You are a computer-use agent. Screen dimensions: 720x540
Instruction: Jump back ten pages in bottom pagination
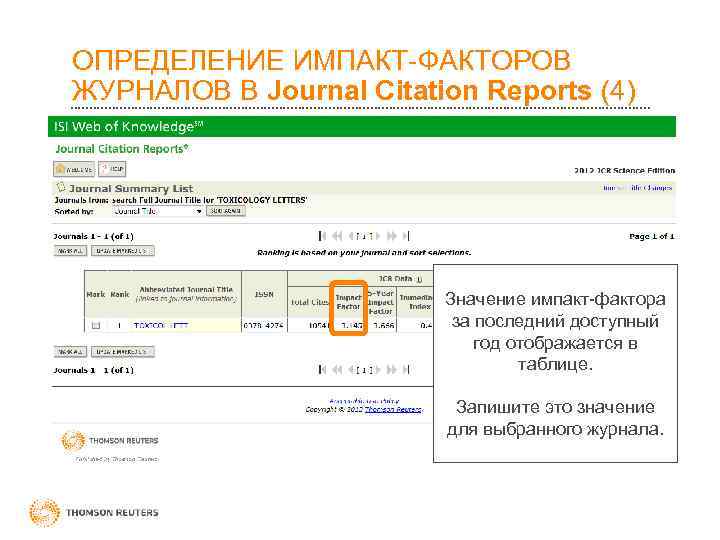338,370
